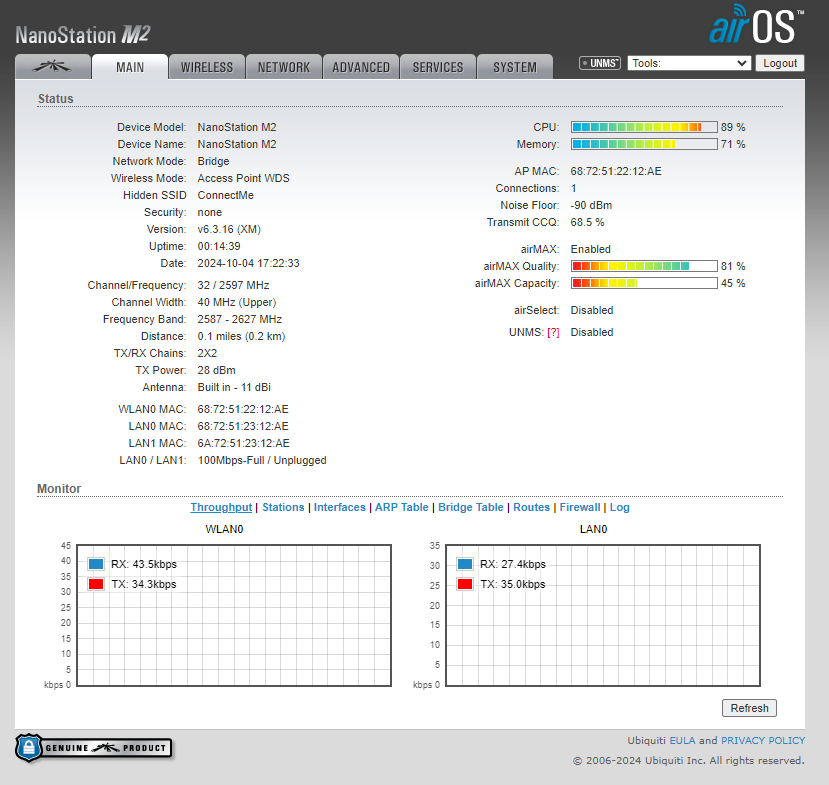Click the WLAN0 throughput graph

pyautogui.click(x=234, y=615)
